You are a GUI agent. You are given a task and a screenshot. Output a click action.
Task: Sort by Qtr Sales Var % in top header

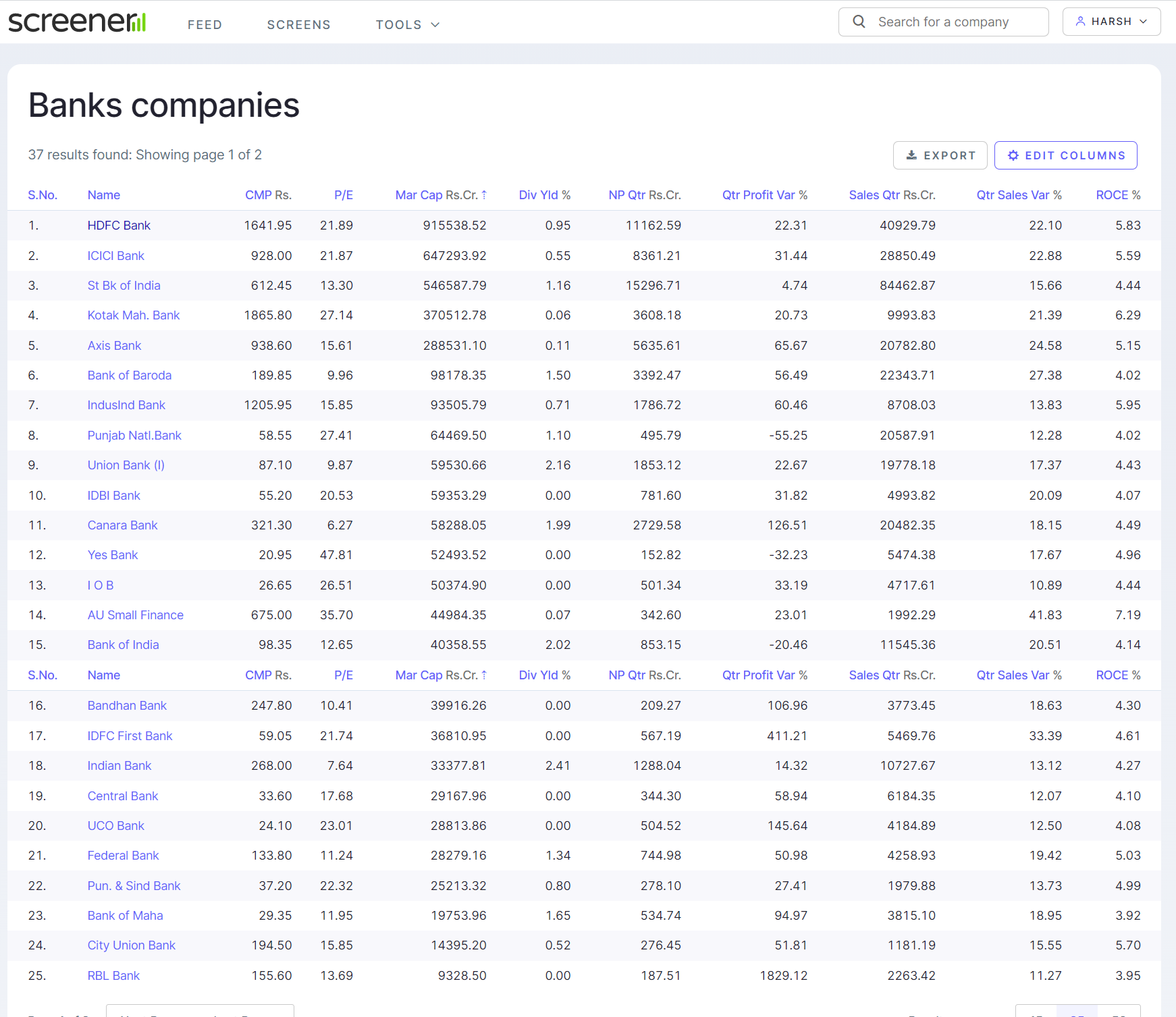click(1019, 195)
